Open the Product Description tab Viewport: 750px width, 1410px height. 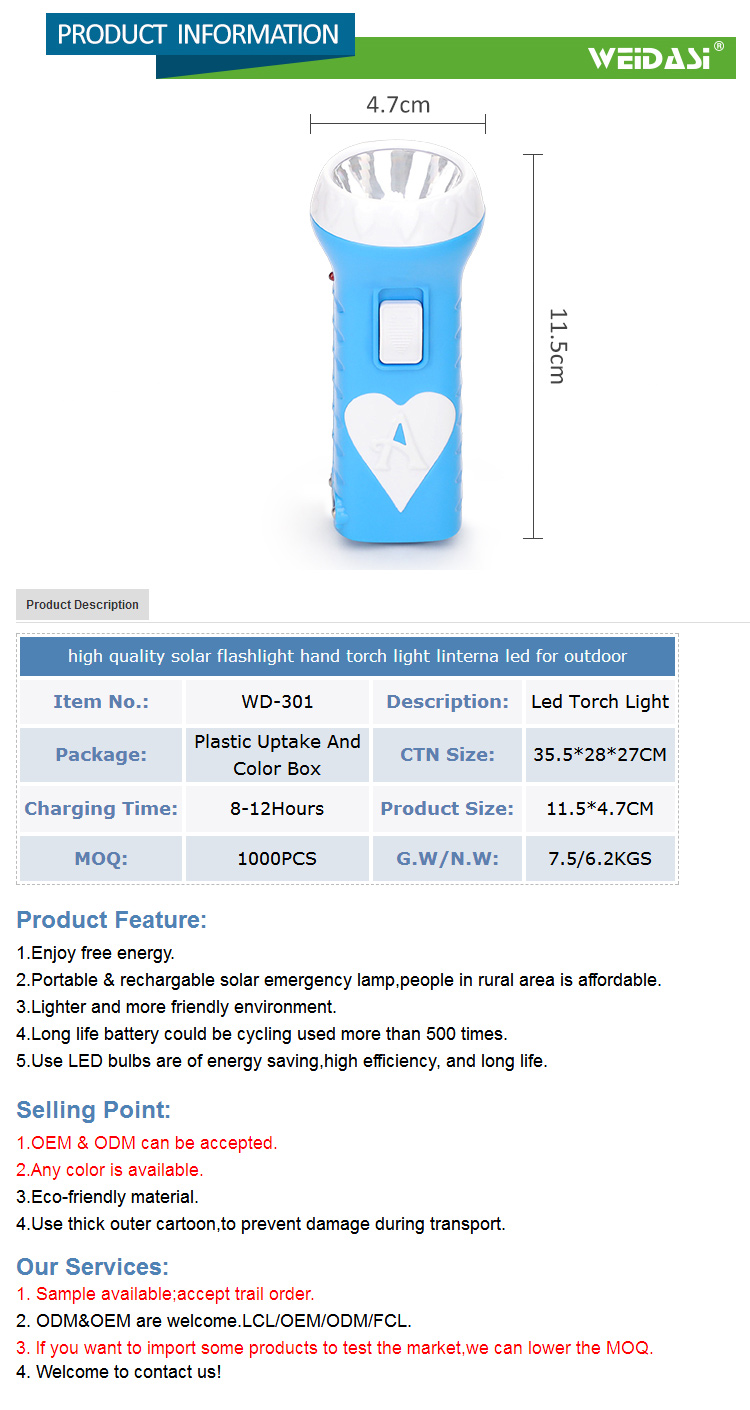coord(82,605)
